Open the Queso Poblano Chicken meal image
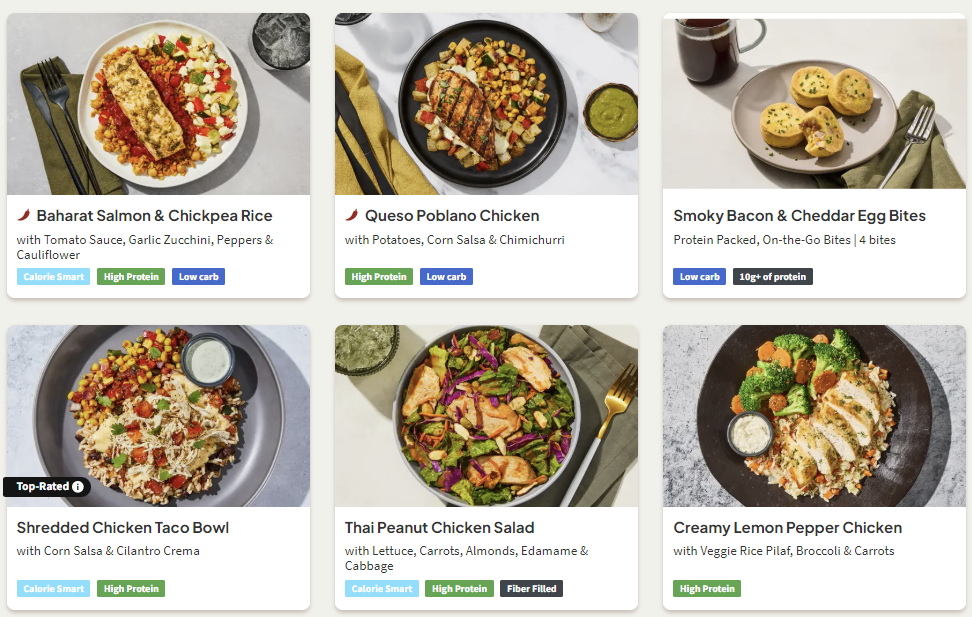This screenshot has width=972, height=617. point(486,104)
